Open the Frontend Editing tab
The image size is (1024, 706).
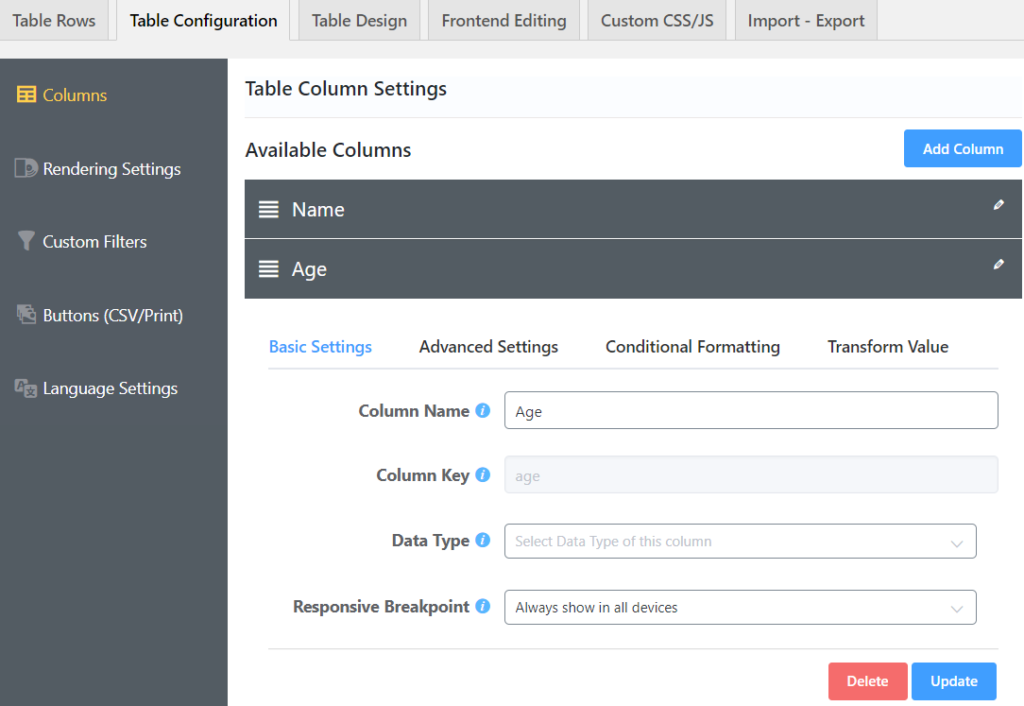click(x=503, y=19)
